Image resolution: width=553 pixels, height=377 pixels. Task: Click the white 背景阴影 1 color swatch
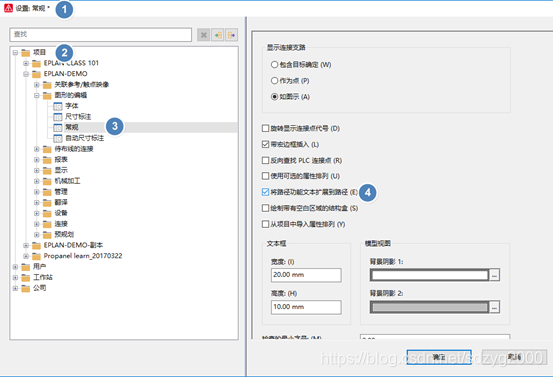coord(430,275)
